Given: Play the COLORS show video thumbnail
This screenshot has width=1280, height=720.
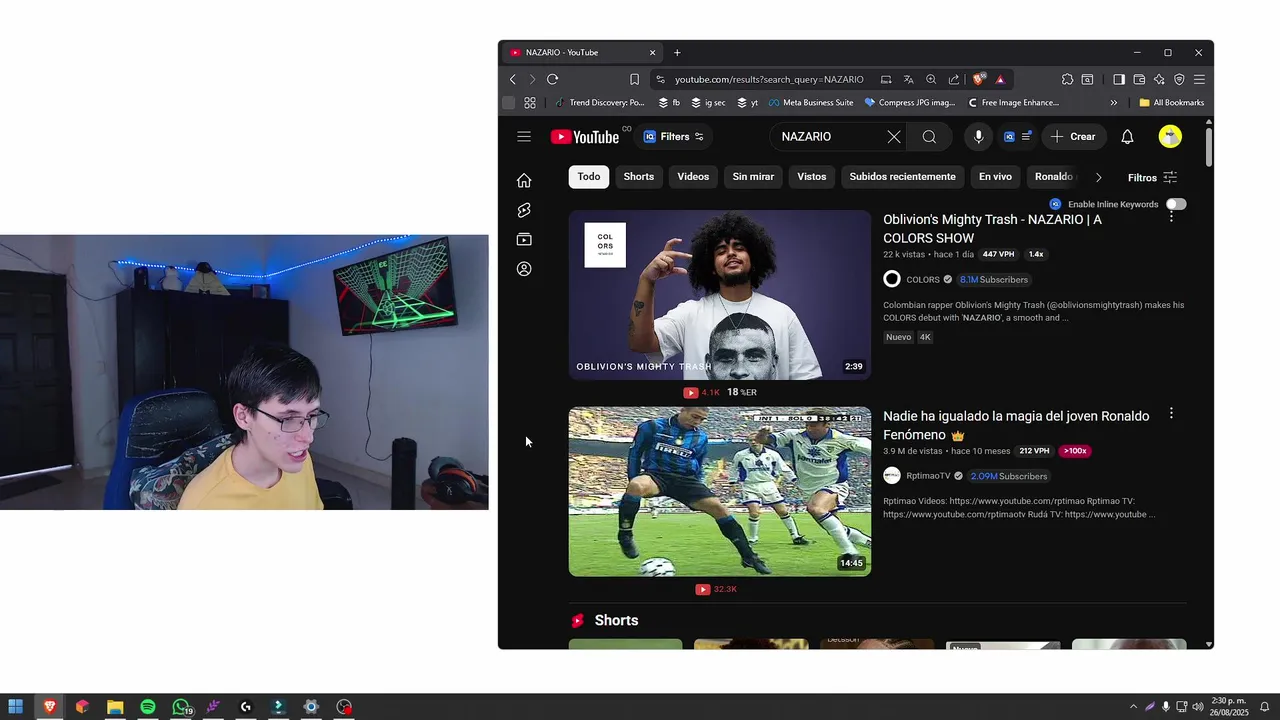Looking at the screenshot, I should tap(720, 295).
